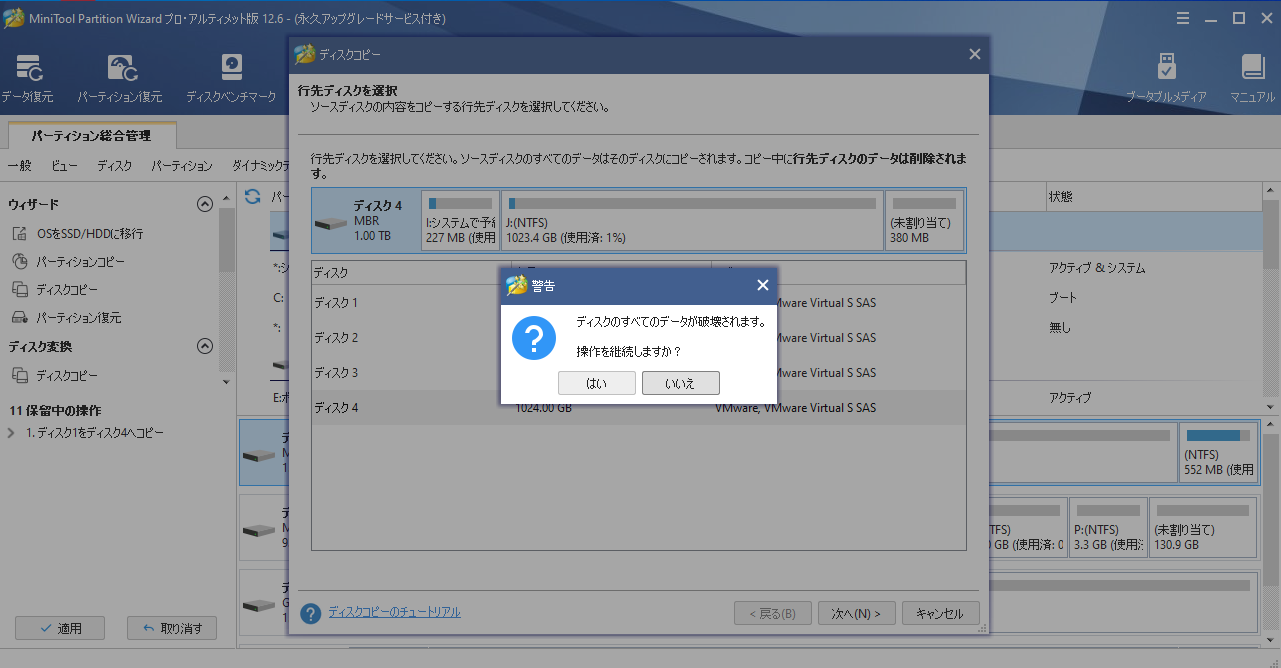Collapse the ウィザード section

tap(204, 203)
